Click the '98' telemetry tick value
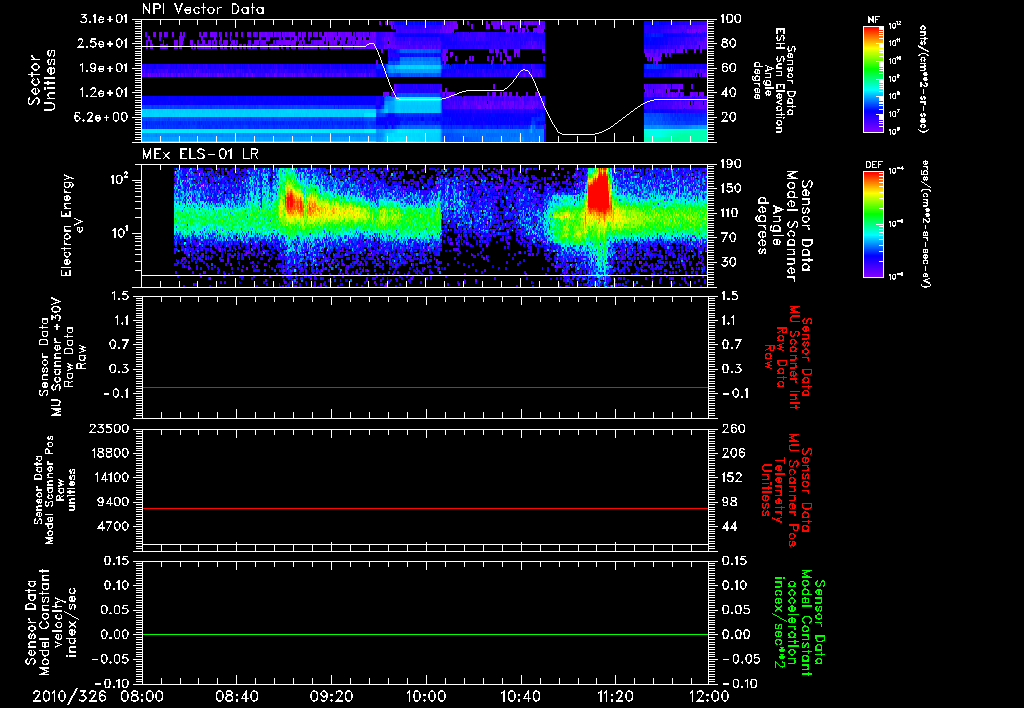This screenshot has width=1024, height=708. pyautogui.click(x=728, y=502)
